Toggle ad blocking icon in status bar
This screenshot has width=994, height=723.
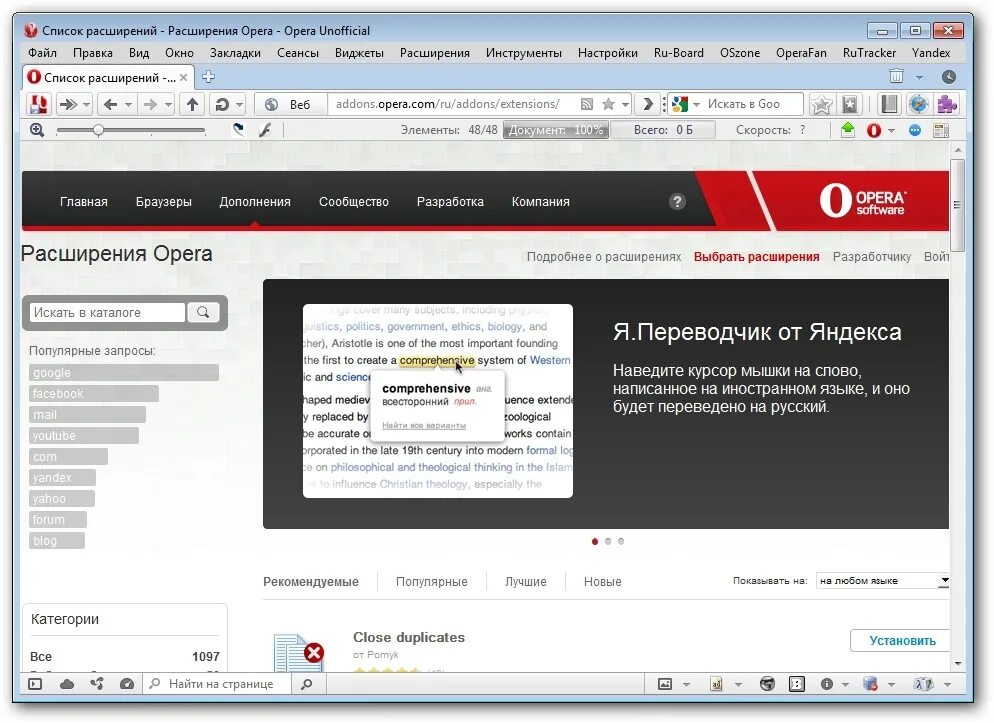coord(717,684)
